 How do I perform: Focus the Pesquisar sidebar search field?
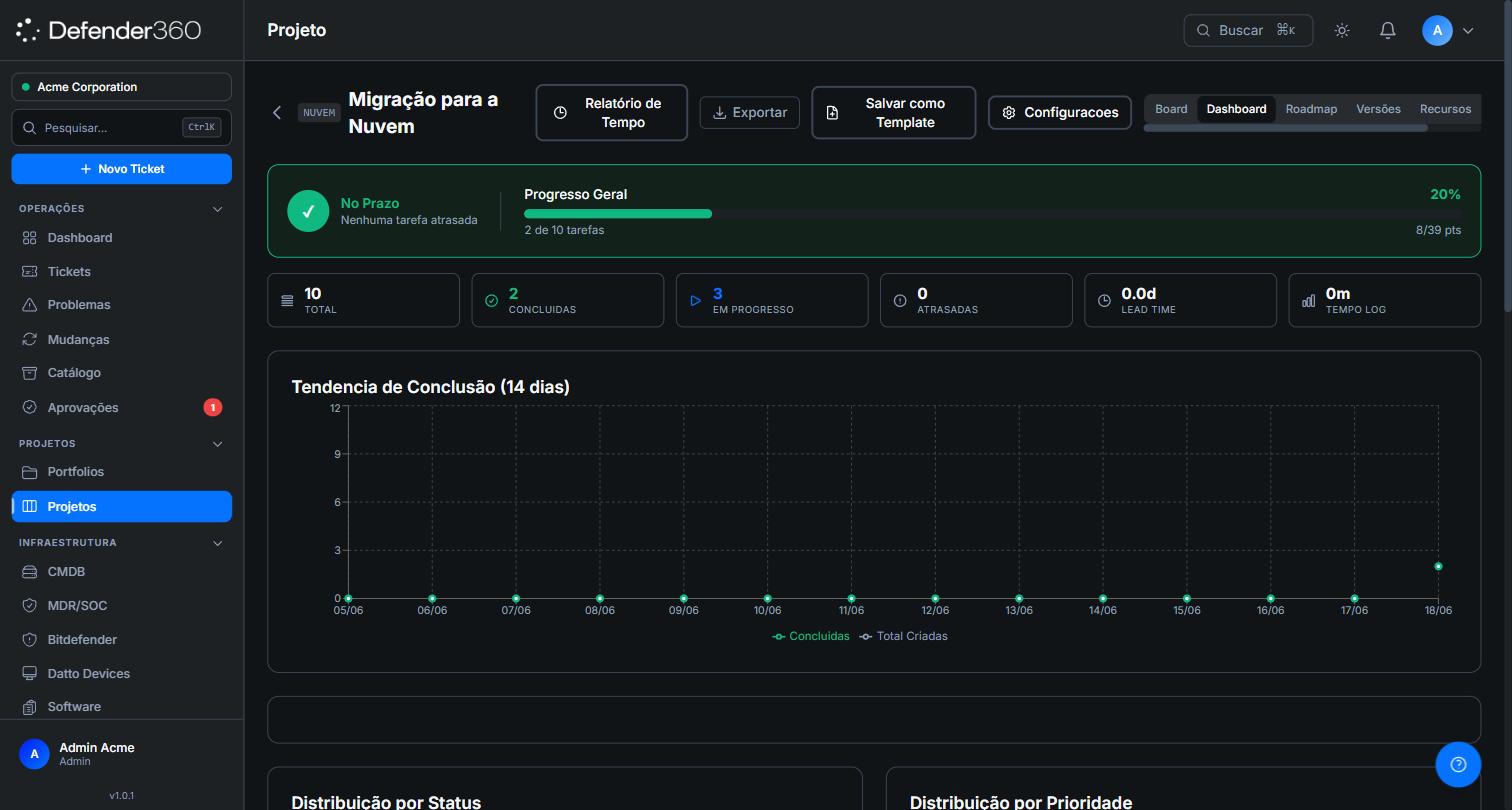121,128
